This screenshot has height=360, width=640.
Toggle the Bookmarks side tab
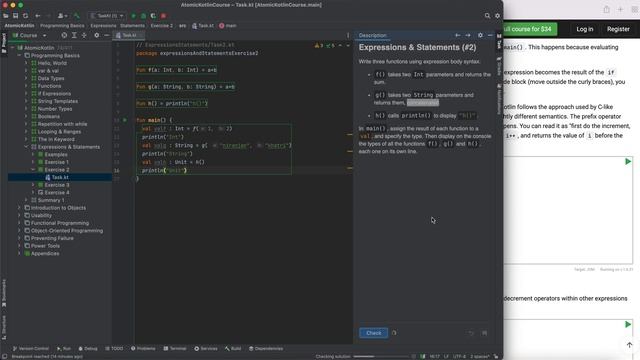point(4,292)
